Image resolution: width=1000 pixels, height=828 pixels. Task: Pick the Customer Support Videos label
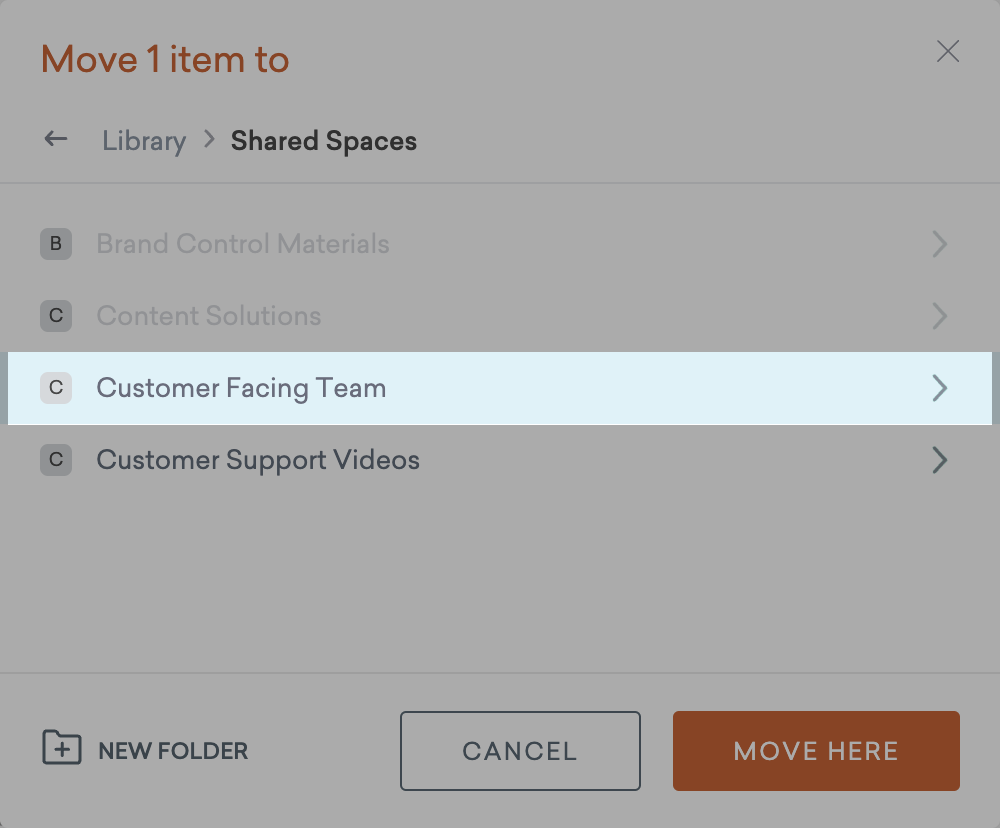point(258,460)
